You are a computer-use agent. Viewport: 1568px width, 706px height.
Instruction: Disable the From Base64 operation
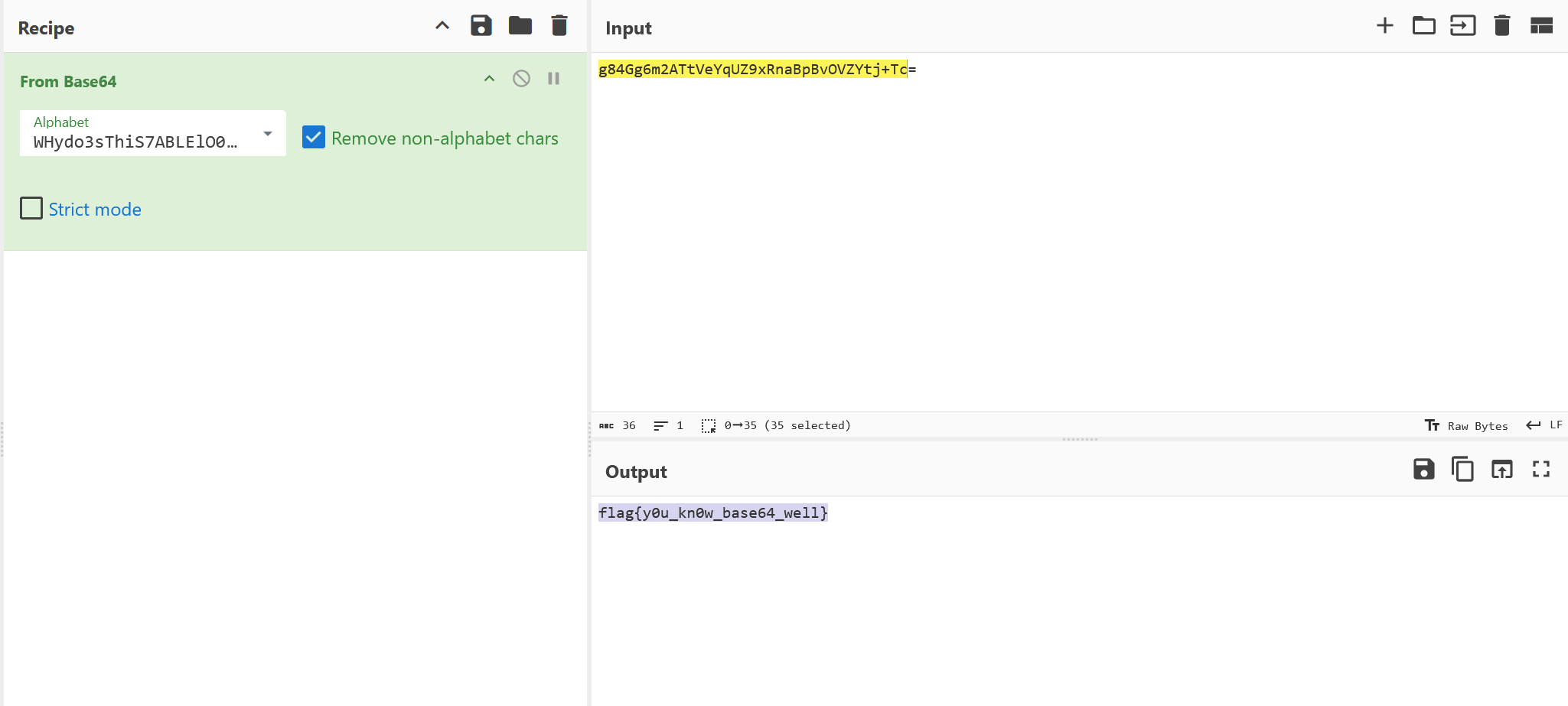tap(521, 78)
